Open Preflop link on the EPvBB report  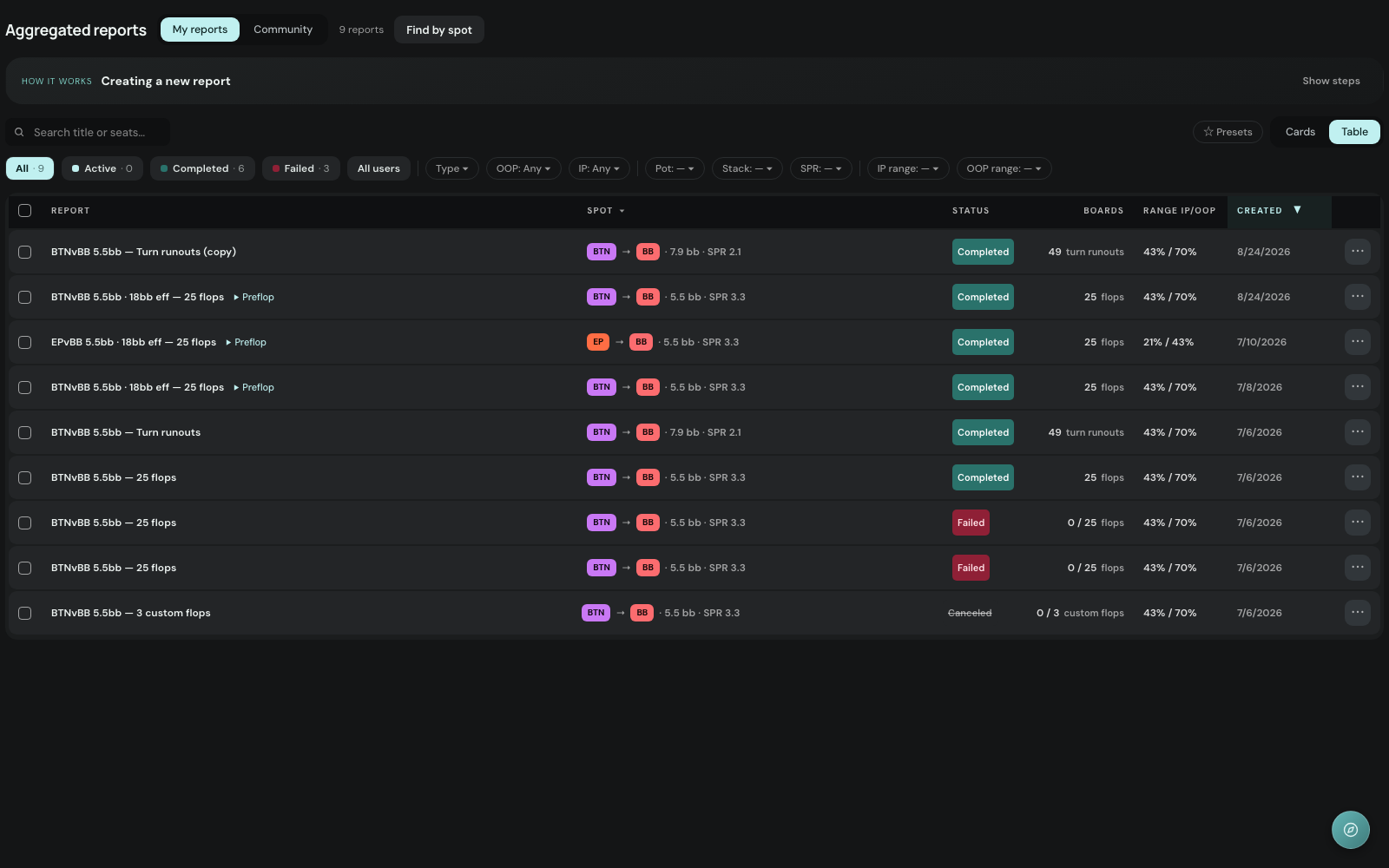point(247,342)
